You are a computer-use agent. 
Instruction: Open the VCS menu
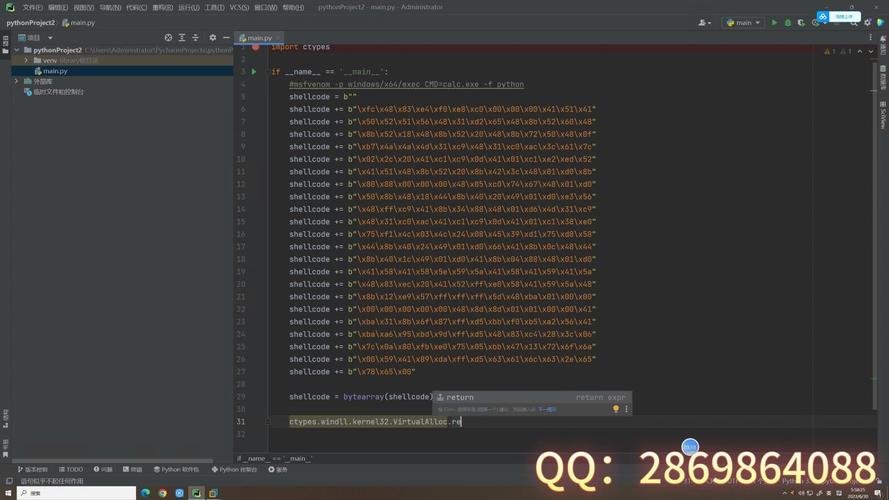pyautogui.click(x=239, y=7)
